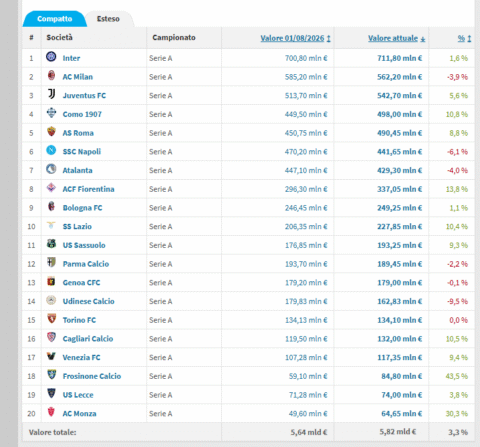The image size is (480, 447).
Task: Open the Genoa CFC club link
Action: [x=82, y=282]
